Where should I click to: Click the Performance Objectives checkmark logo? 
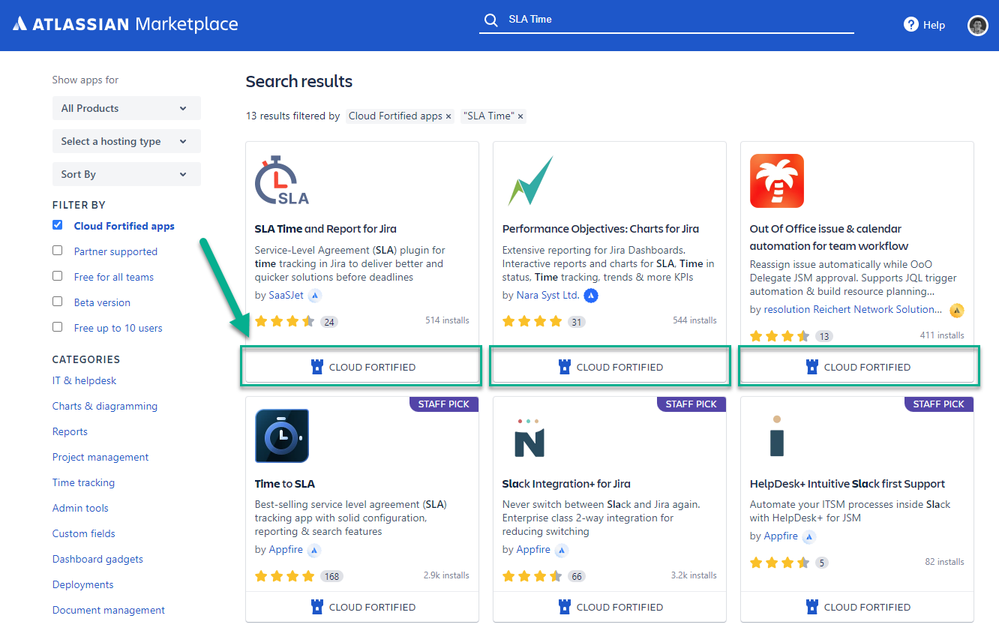tap(530, 181)
